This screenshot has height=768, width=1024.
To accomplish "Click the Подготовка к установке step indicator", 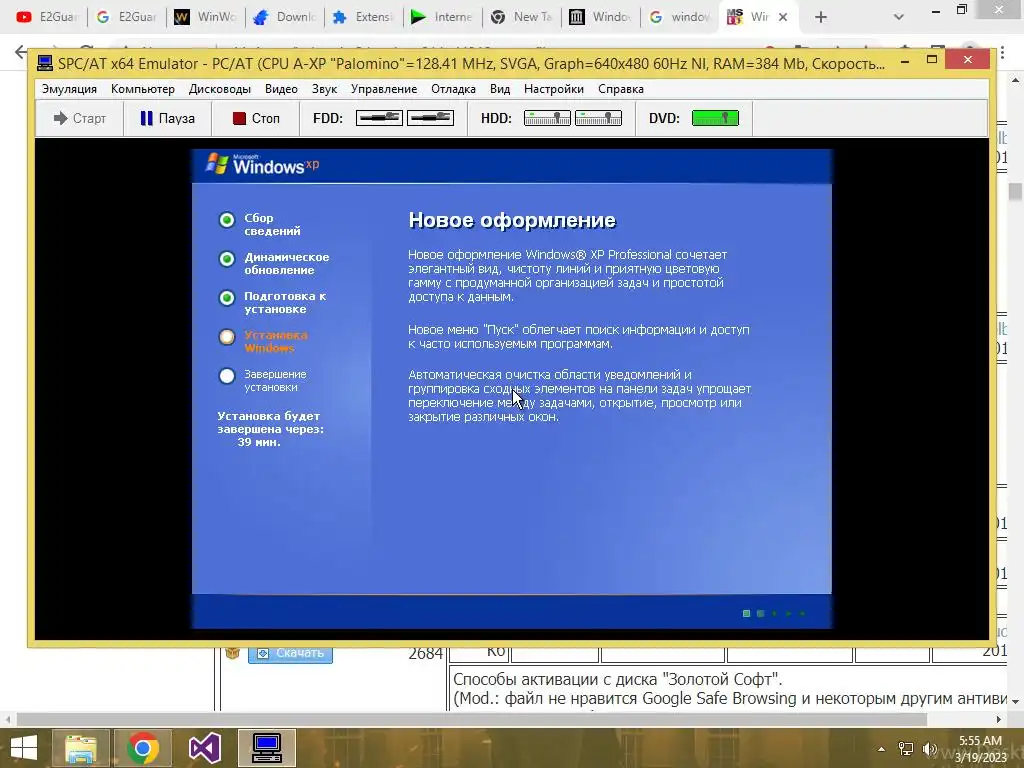I will 227,298.
